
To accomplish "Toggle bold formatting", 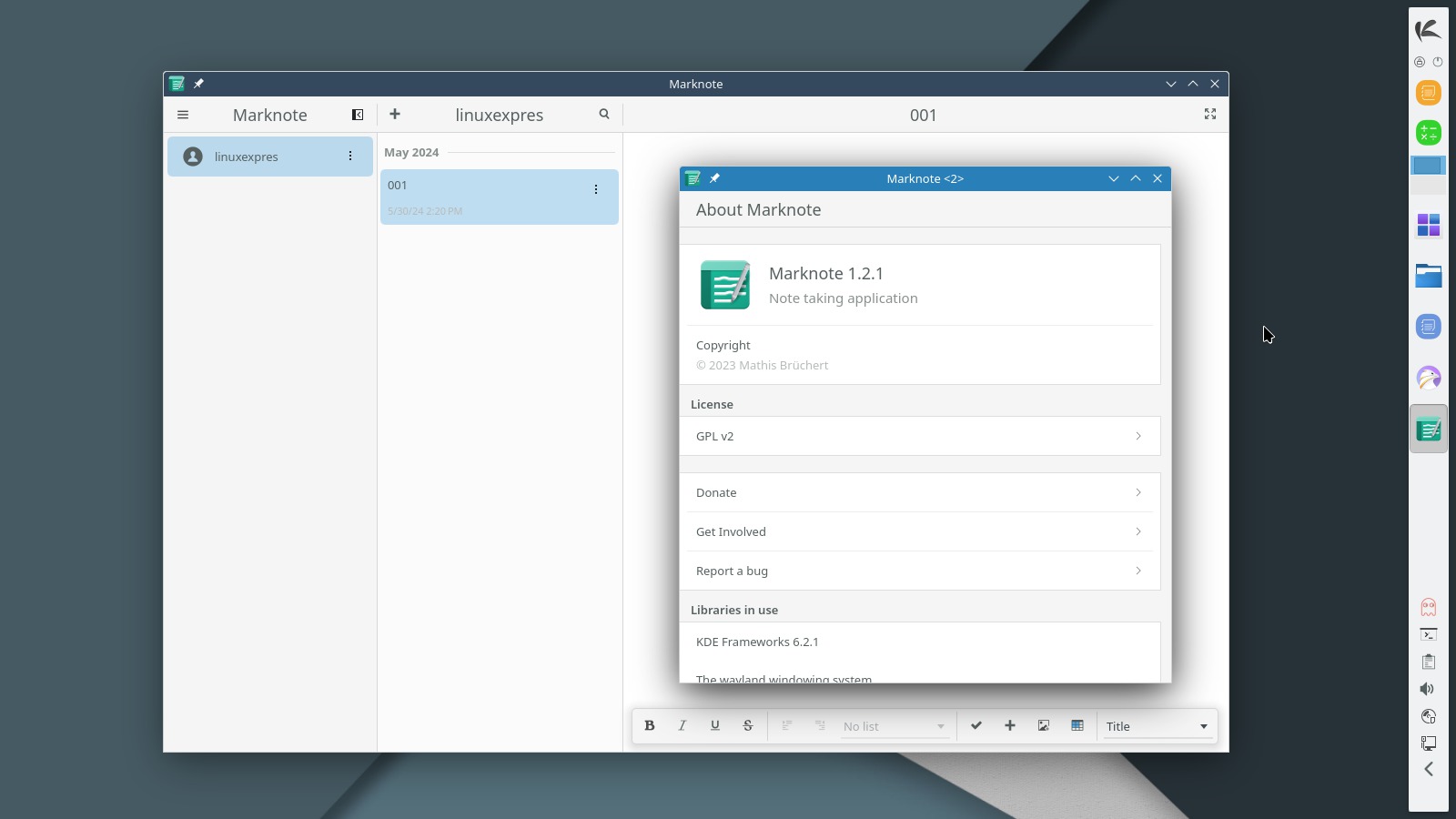I will click(x=650, y=725).
